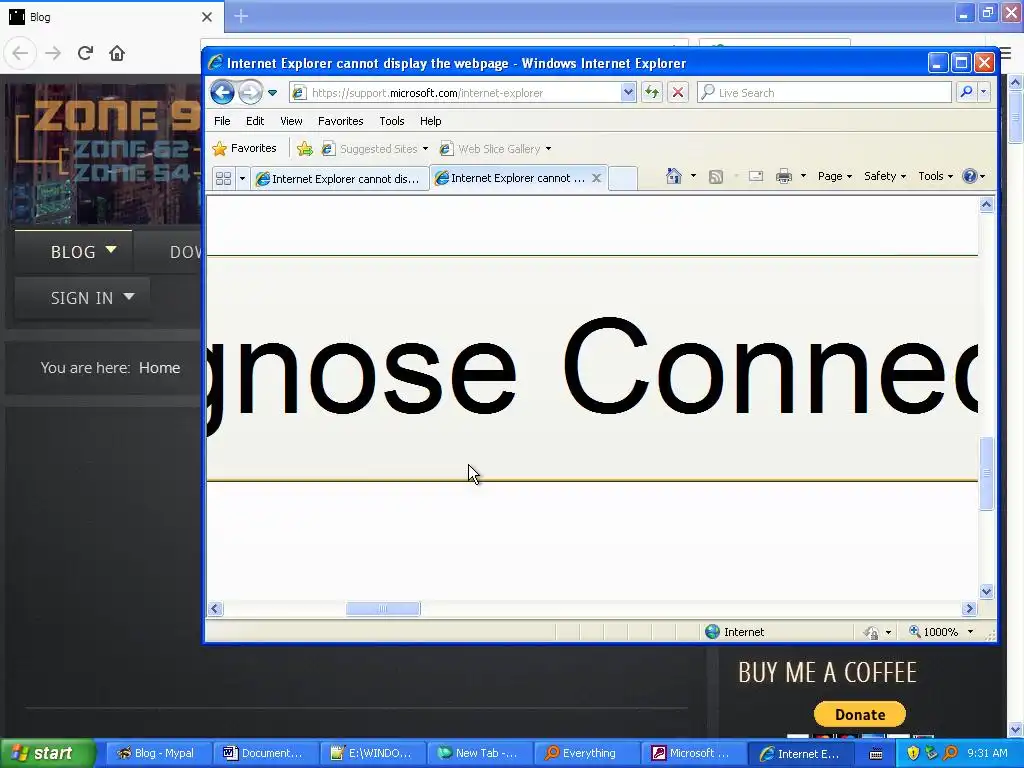Screen dimensions: 1024x768
Task: Click the Protected Mode lock status icon
Action: pyautogui.click(x=871, y=632)
